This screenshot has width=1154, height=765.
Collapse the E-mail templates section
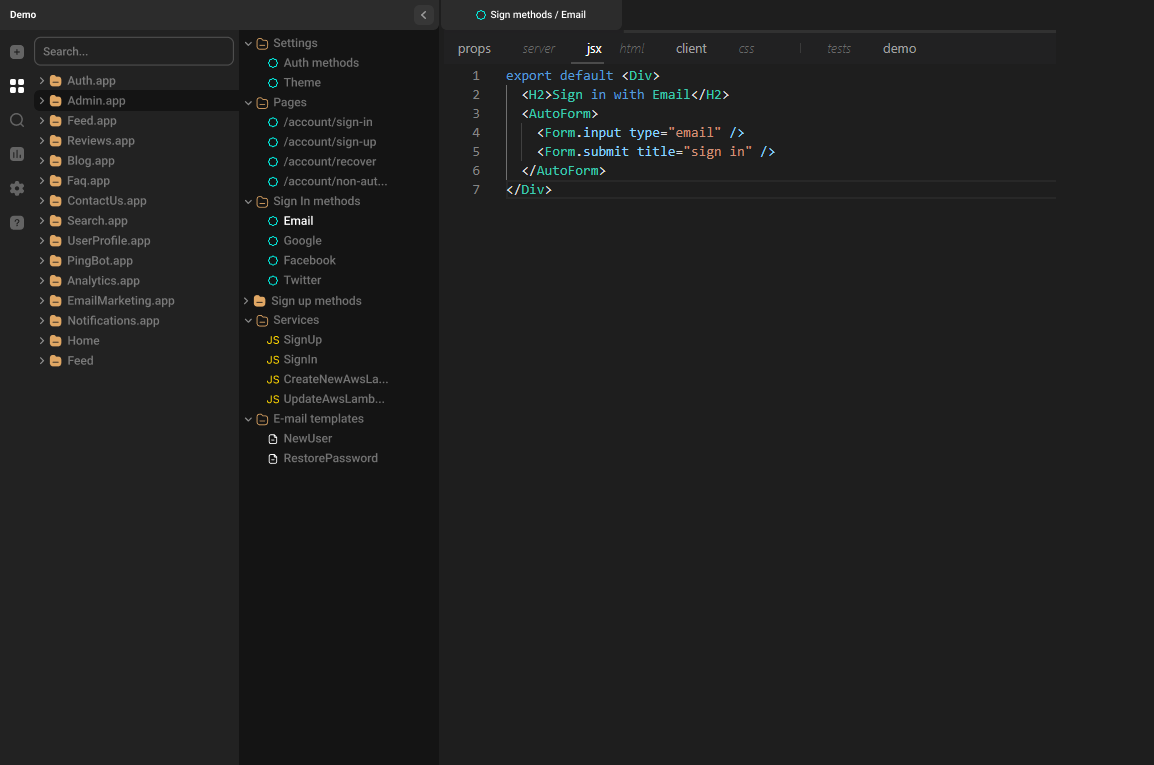click(x=248, y=418)
